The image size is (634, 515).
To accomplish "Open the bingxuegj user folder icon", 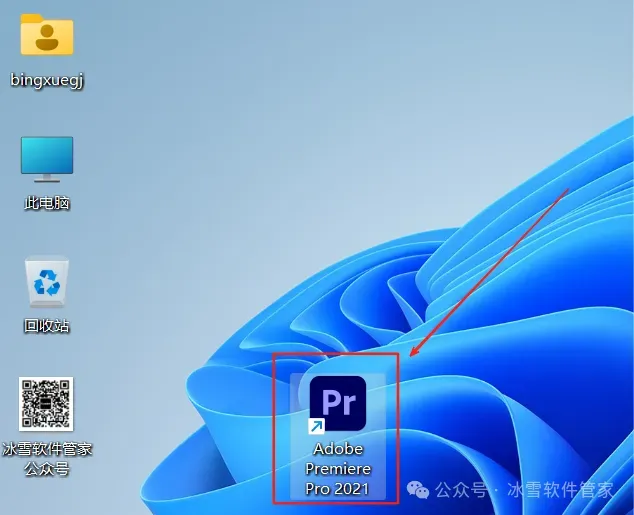I will click(x=47, y=34).
